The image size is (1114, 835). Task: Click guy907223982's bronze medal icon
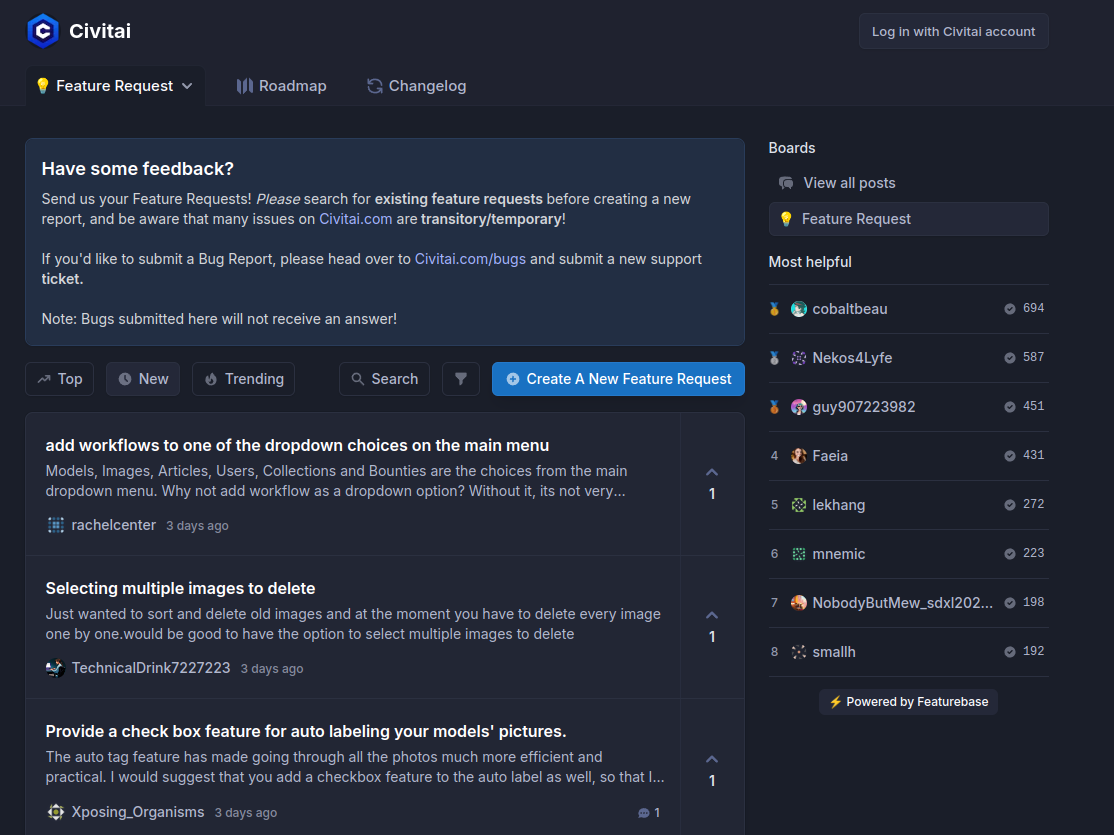[774, 407]
